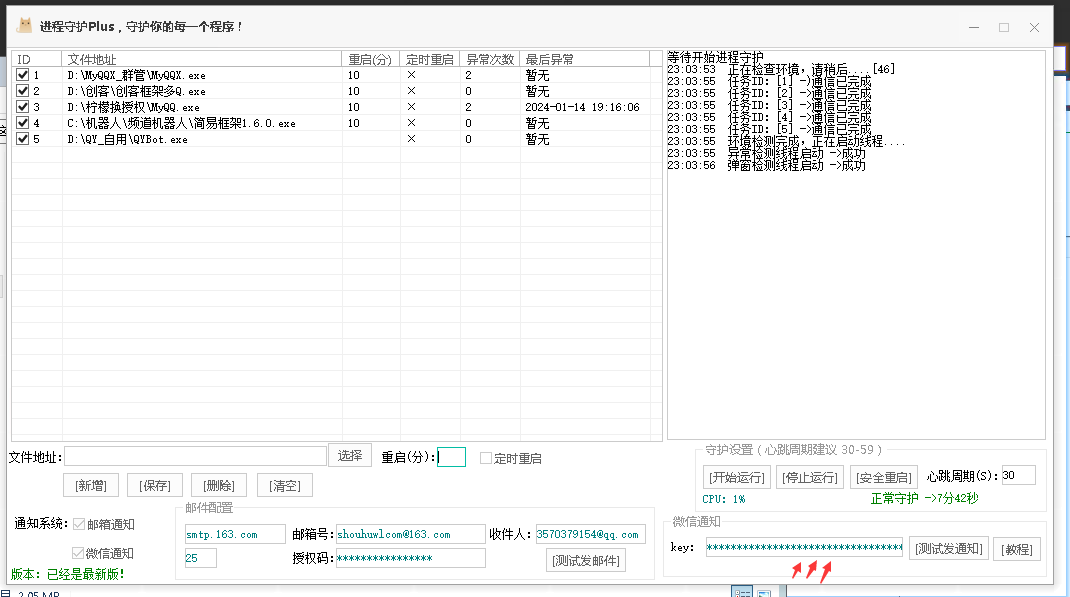Maximize the 进程守护Plus window

click(1004, 27)
